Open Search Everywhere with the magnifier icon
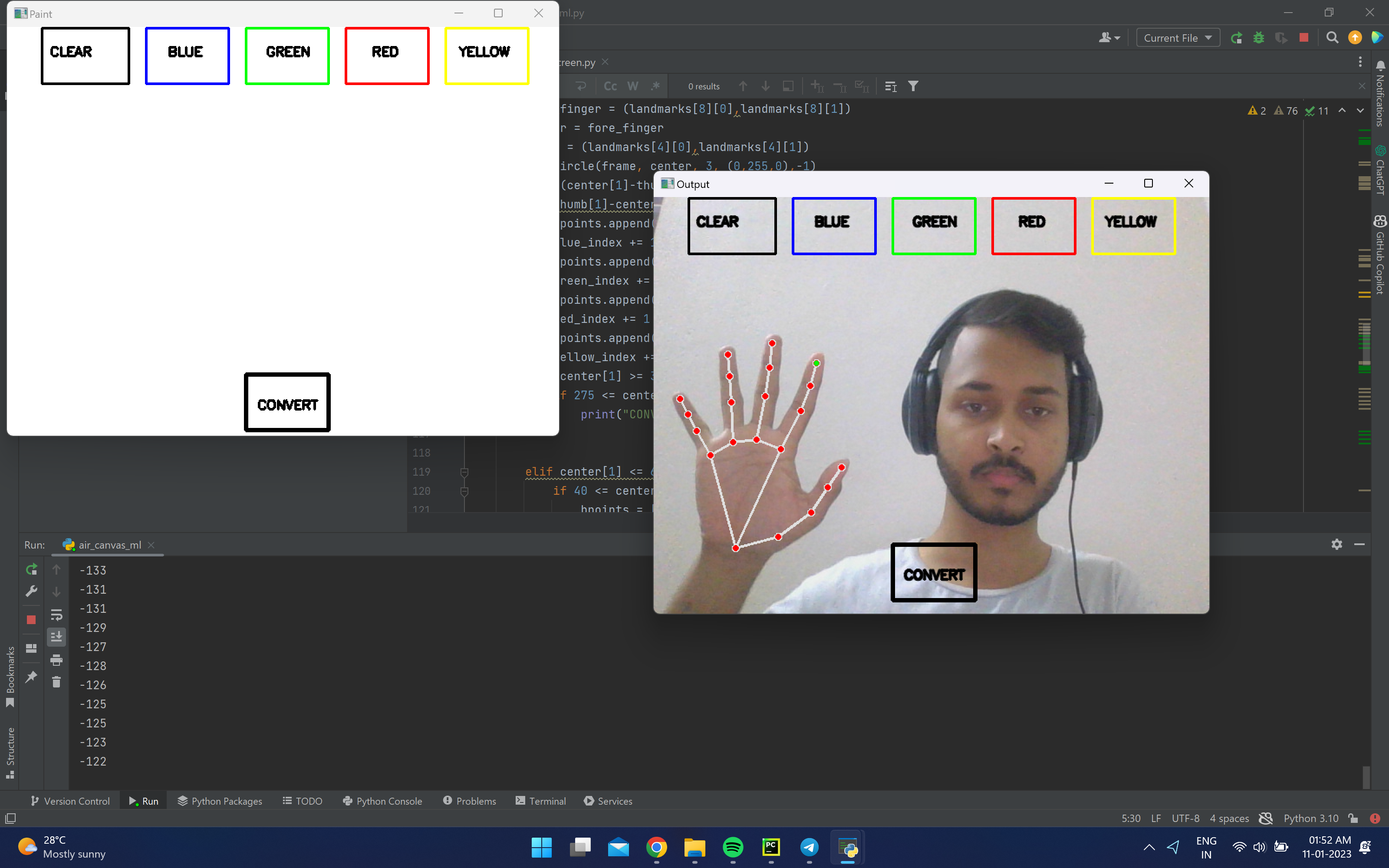Image resolution: width=1389 pixels, height=868 pixels. pos(1332,38)
